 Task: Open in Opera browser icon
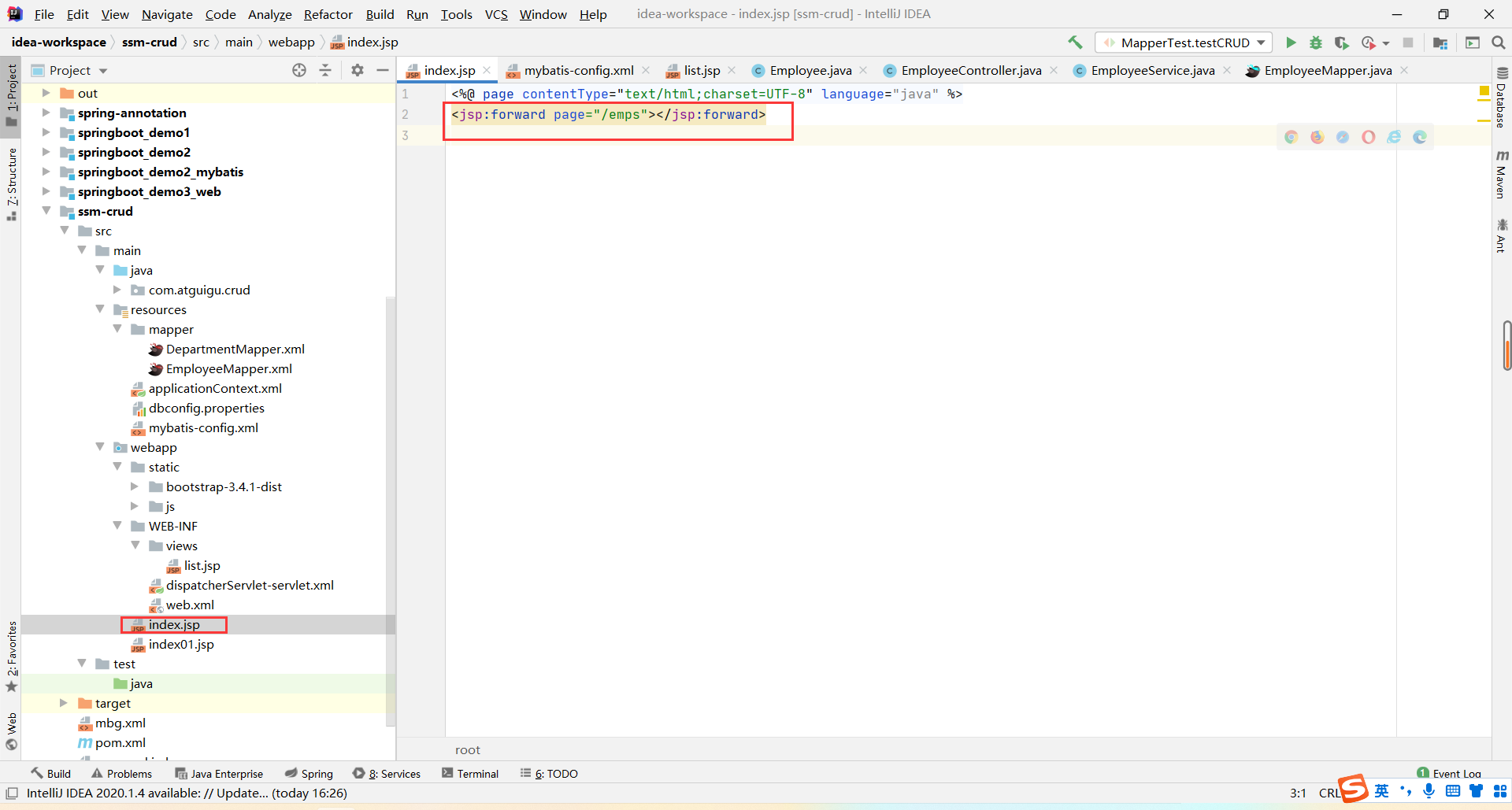(1369, 137)
